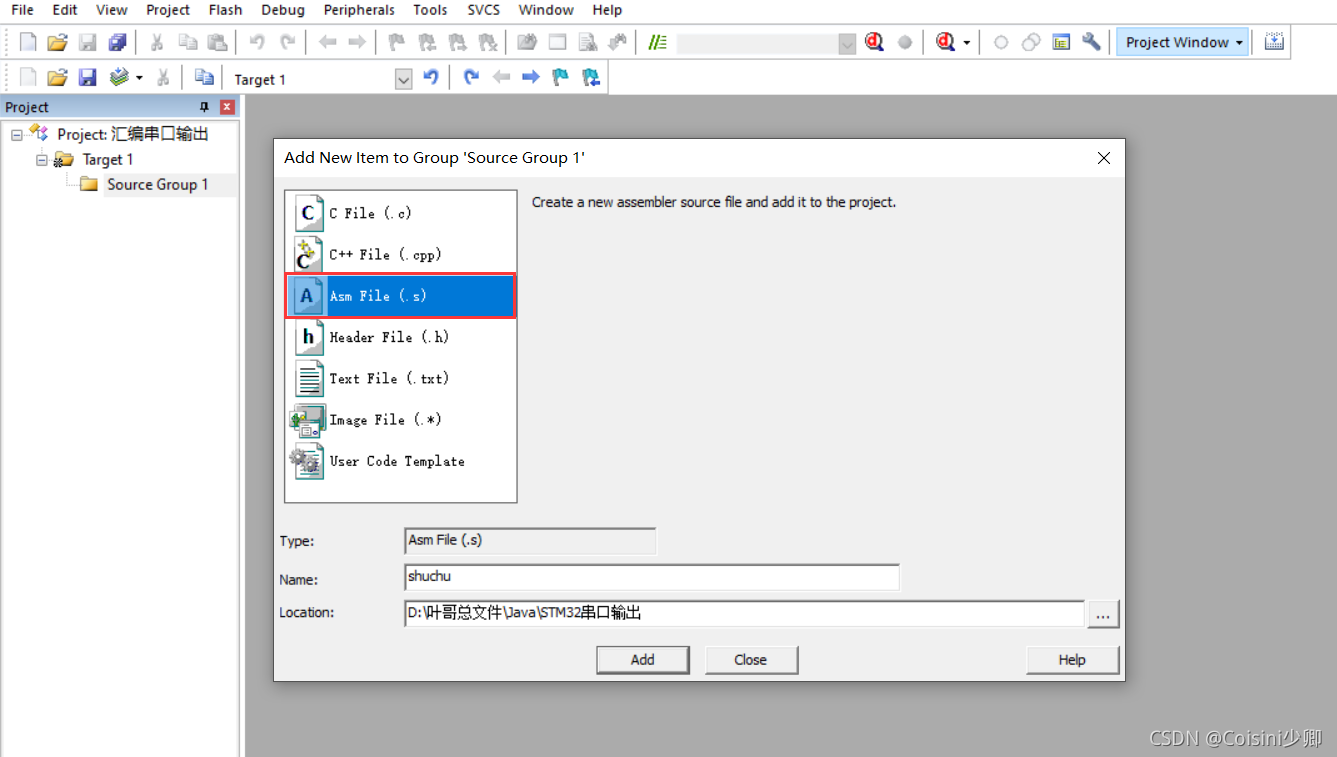
Task: Click the read-only Type field 'Asm File (.s)'
Action: pos(530,541)
